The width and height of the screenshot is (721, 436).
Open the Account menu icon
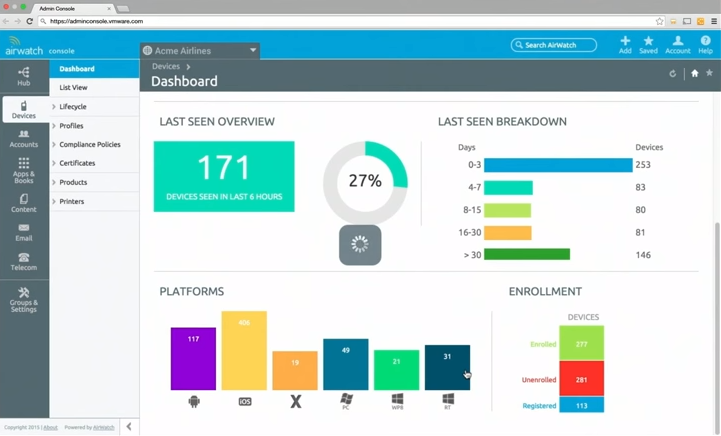[x=678, y=45]
